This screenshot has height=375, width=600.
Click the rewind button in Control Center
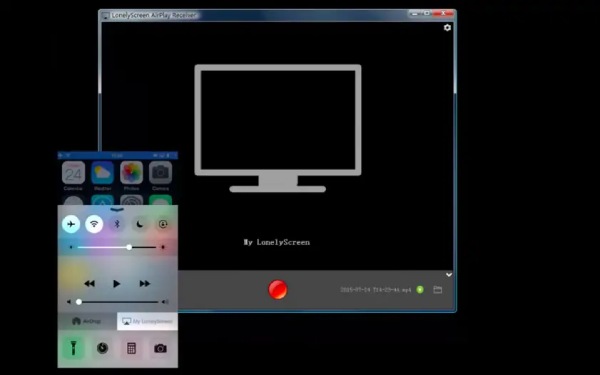pos(90,284)
